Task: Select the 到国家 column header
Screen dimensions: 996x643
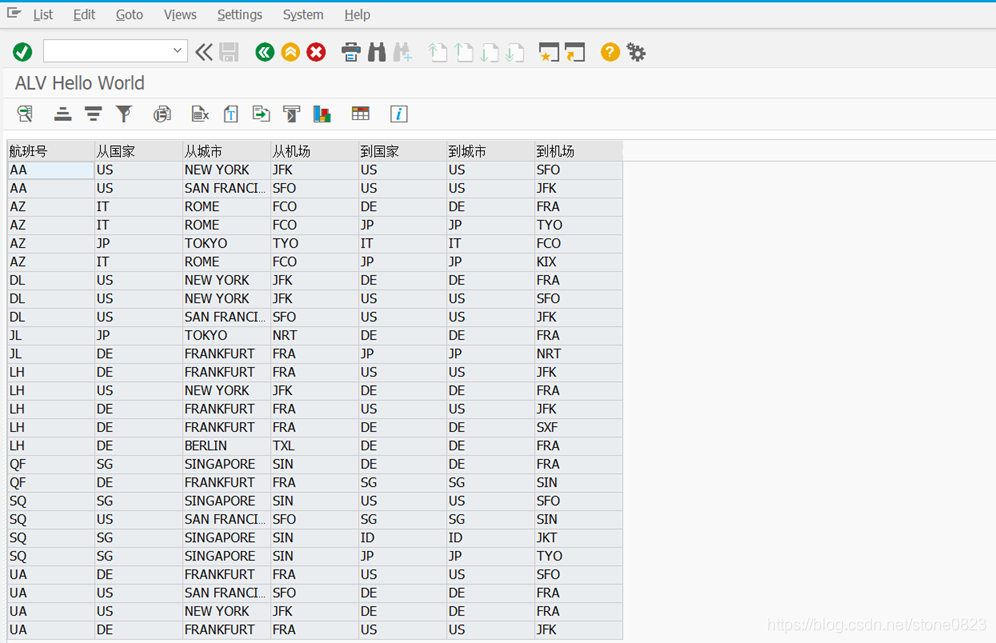Action: pyautogui.click(x=402, y=151)
